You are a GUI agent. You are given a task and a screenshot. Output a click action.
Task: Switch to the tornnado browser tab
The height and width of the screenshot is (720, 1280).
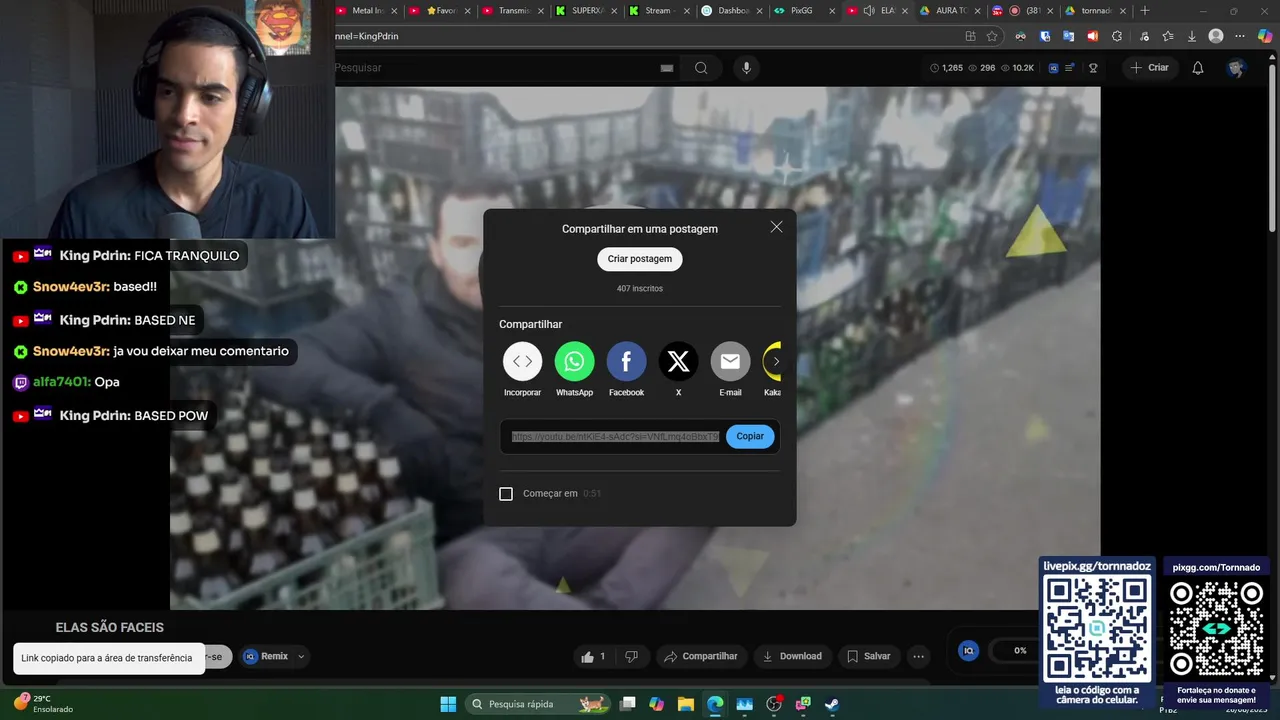point(1094,11)
